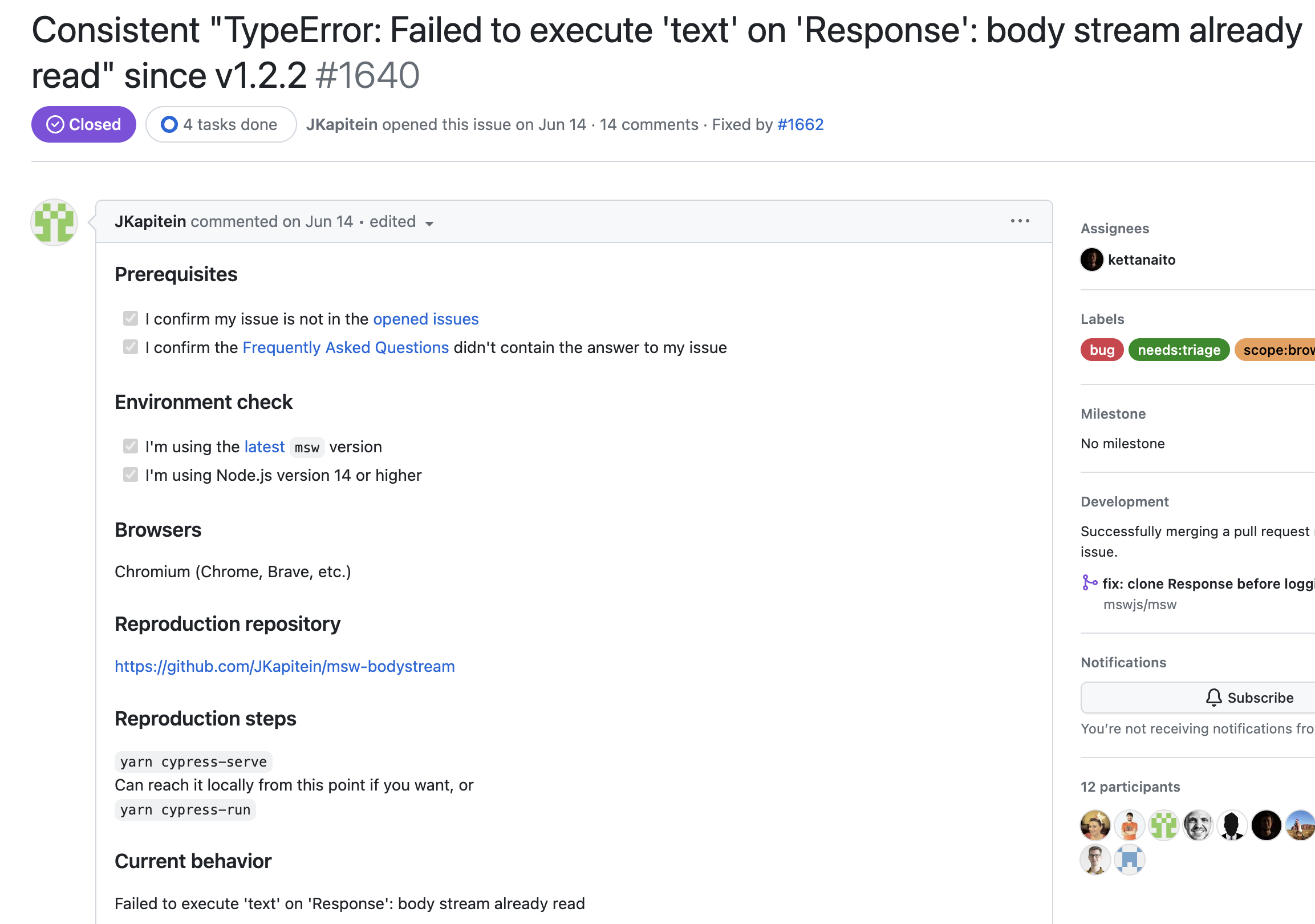This screenshot has height=924, width=1315.
Task: Click JKapitein's green pixel avatar beside the comment
Action: click(54, 223)
